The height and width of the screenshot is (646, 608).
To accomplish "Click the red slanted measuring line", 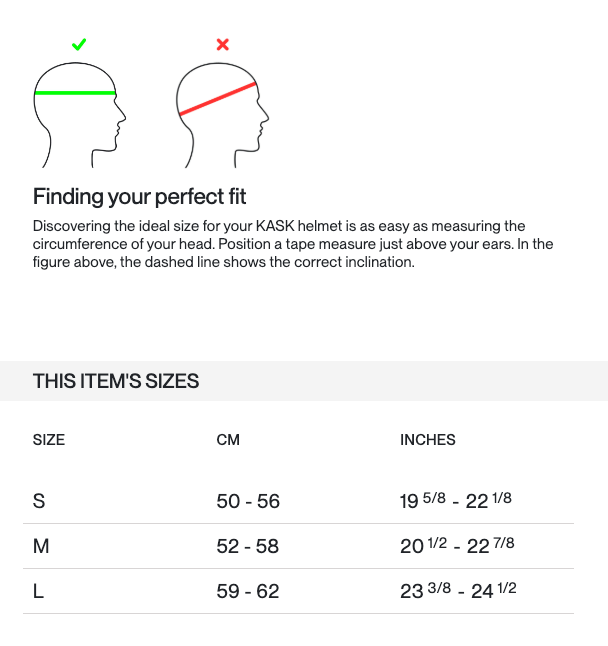I will click(x=217, y=100).
